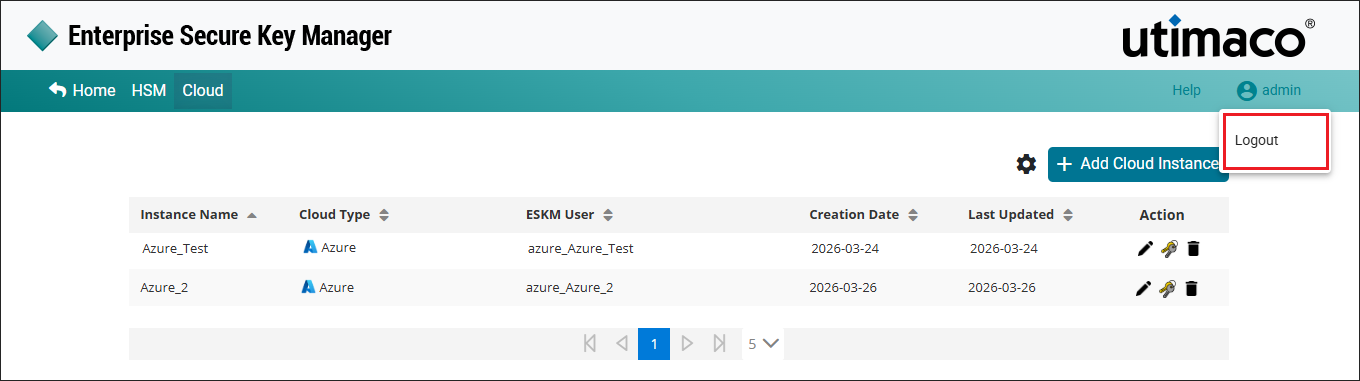1360x381 pixels.
Task: Open the rows-per-page dropdown showing 5
Action: [763, 343]
